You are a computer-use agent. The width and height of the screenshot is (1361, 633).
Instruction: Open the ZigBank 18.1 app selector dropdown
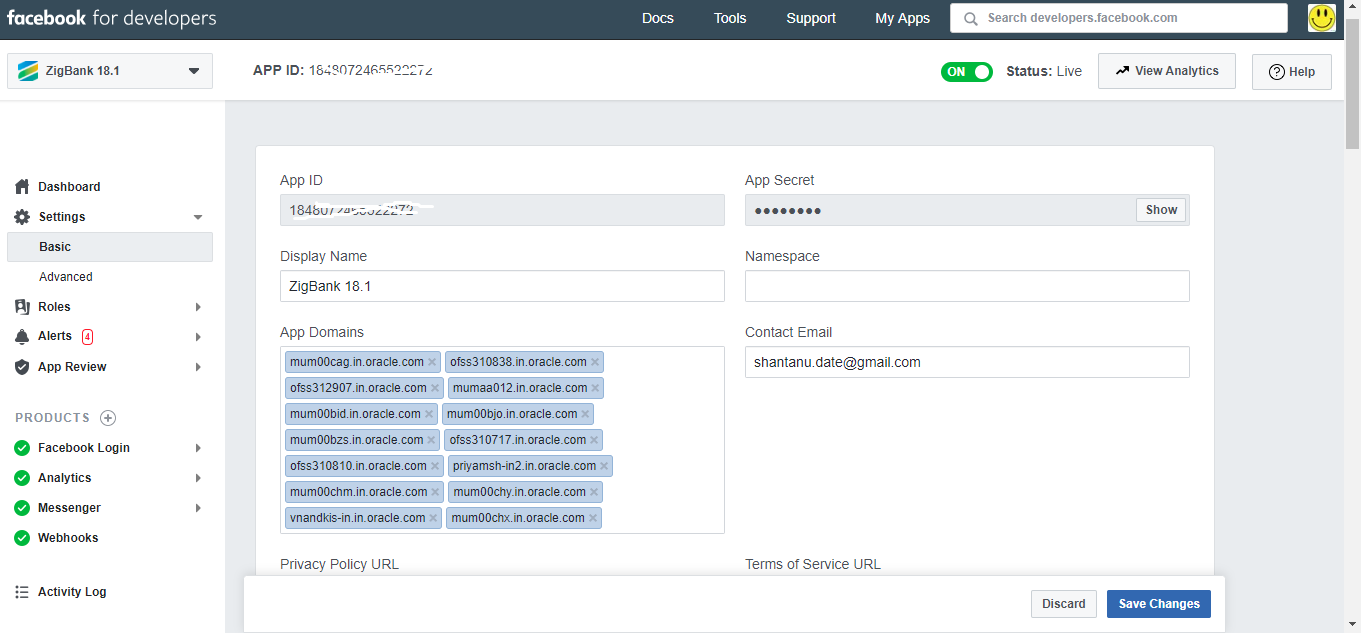pyautogui.click(x=110, y=71)
